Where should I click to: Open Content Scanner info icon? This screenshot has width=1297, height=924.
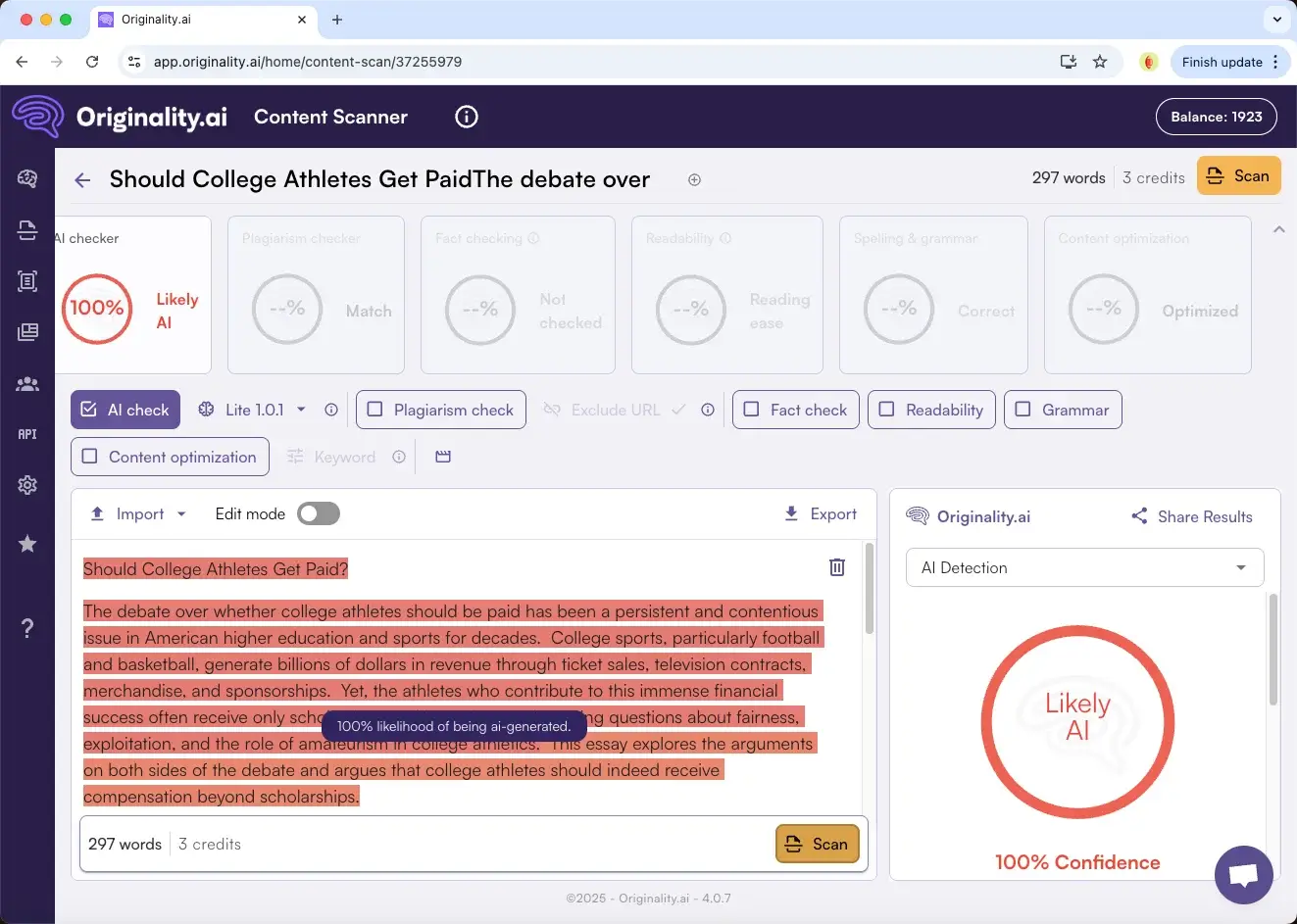click(x=467, y=117)
